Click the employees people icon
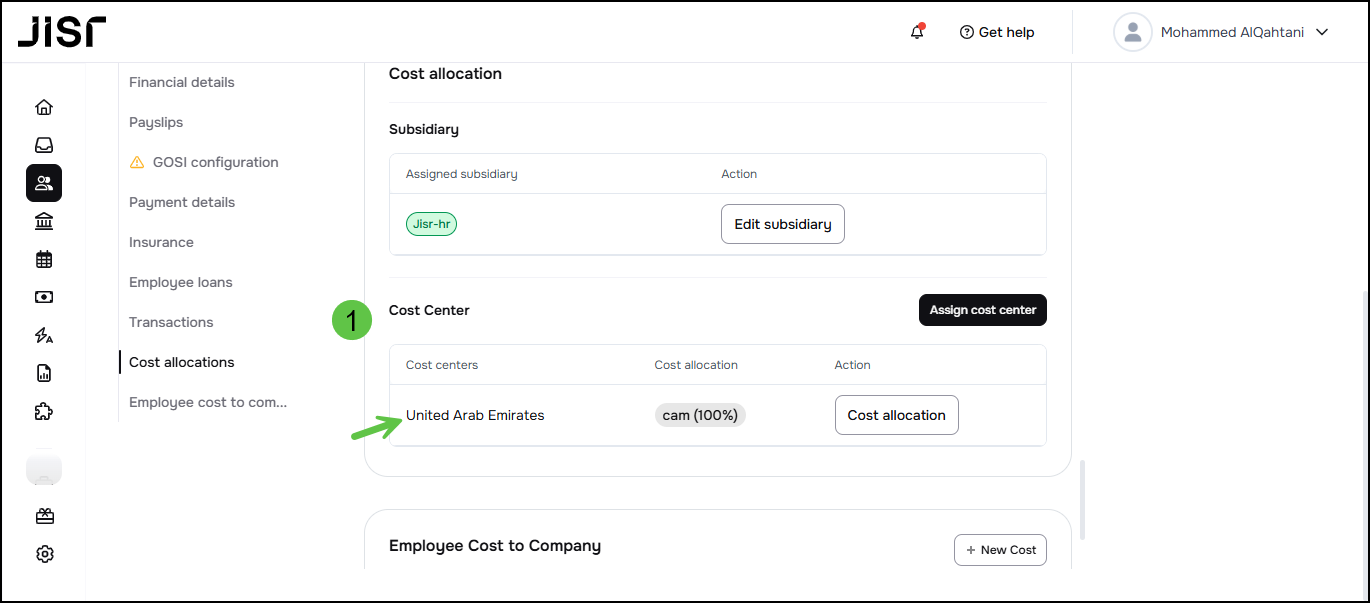This screenshot has width=1370, height=603. click(44, 183)
